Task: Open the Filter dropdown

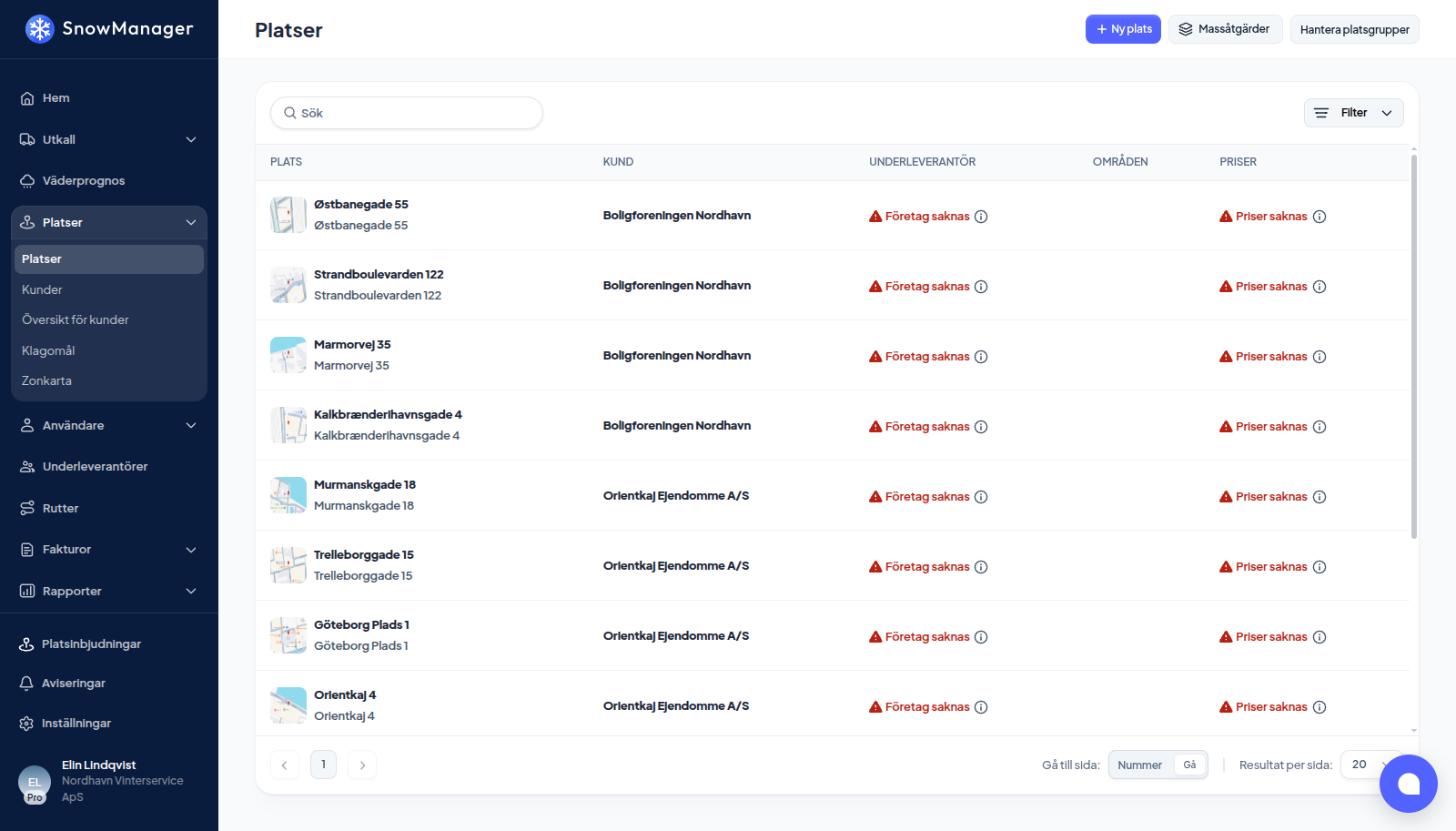Action: tap(1354, 113)
